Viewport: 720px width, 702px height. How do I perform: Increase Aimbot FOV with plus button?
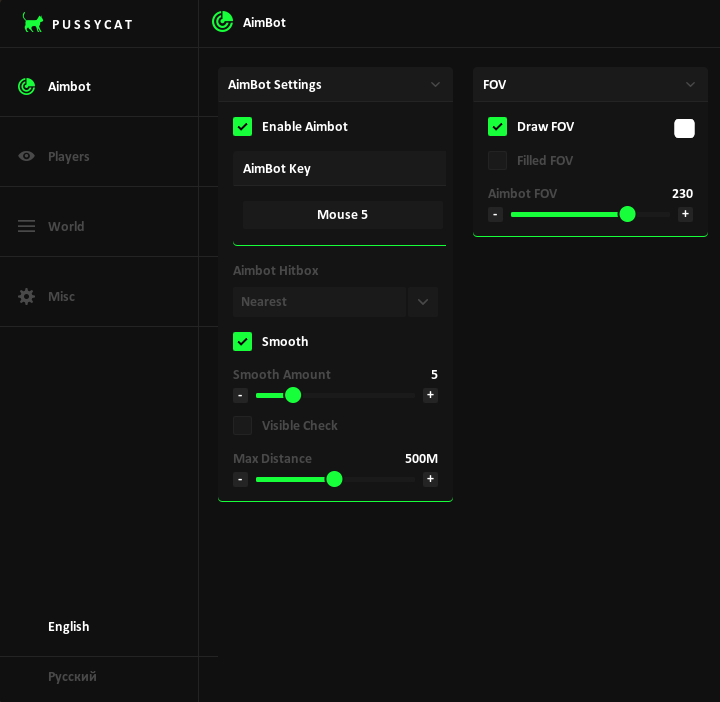click(686, 214)
